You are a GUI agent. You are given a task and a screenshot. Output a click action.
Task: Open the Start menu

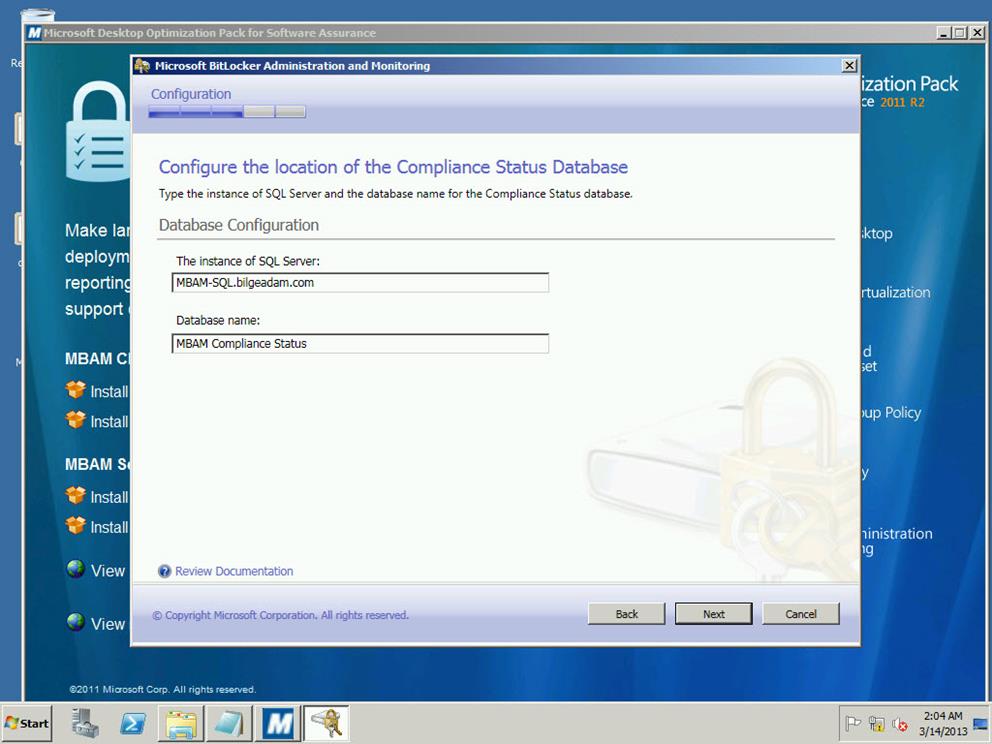click(27, 723)
